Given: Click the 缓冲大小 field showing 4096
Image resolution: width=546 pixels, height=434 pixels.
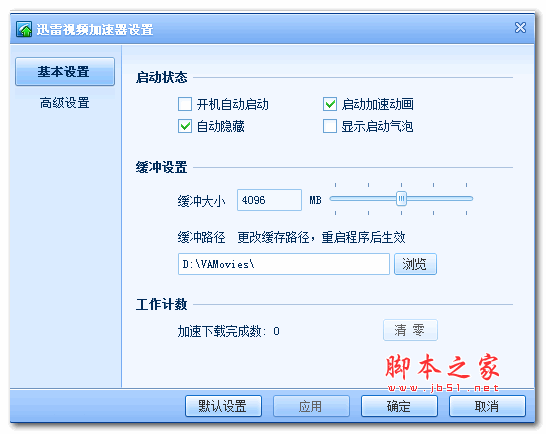Looking at the screenshot, I should click(269, 200).
